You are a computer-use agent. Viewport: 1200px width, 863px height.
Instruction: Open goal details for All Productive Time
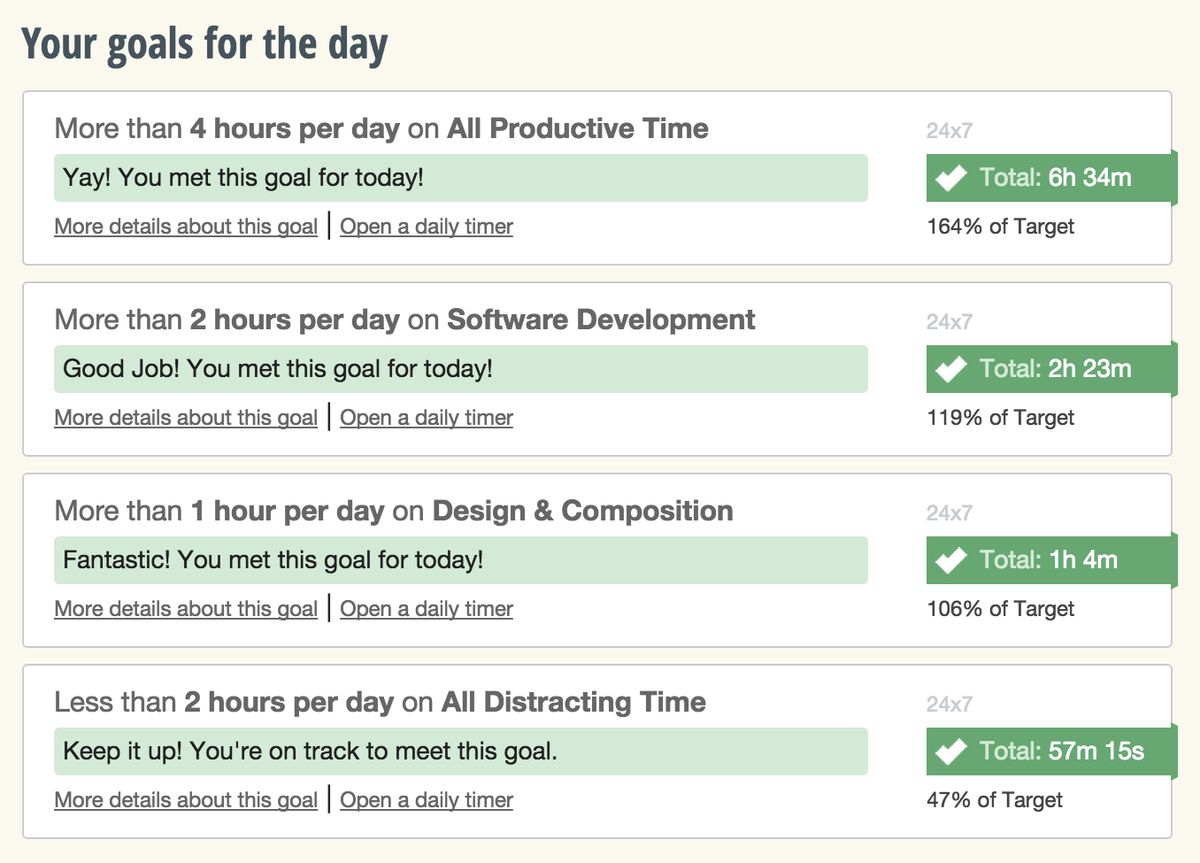[x=186, y=227]
